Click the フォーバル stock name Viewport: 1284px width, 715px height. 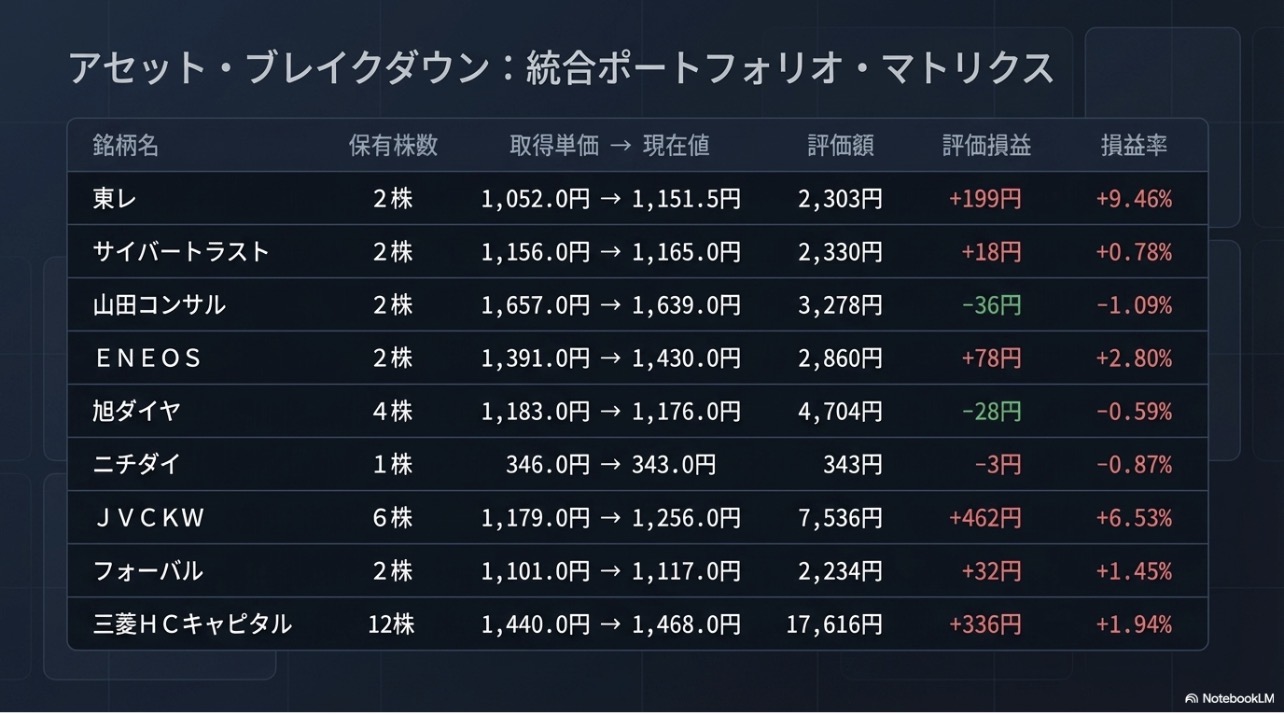coord(148,571)
